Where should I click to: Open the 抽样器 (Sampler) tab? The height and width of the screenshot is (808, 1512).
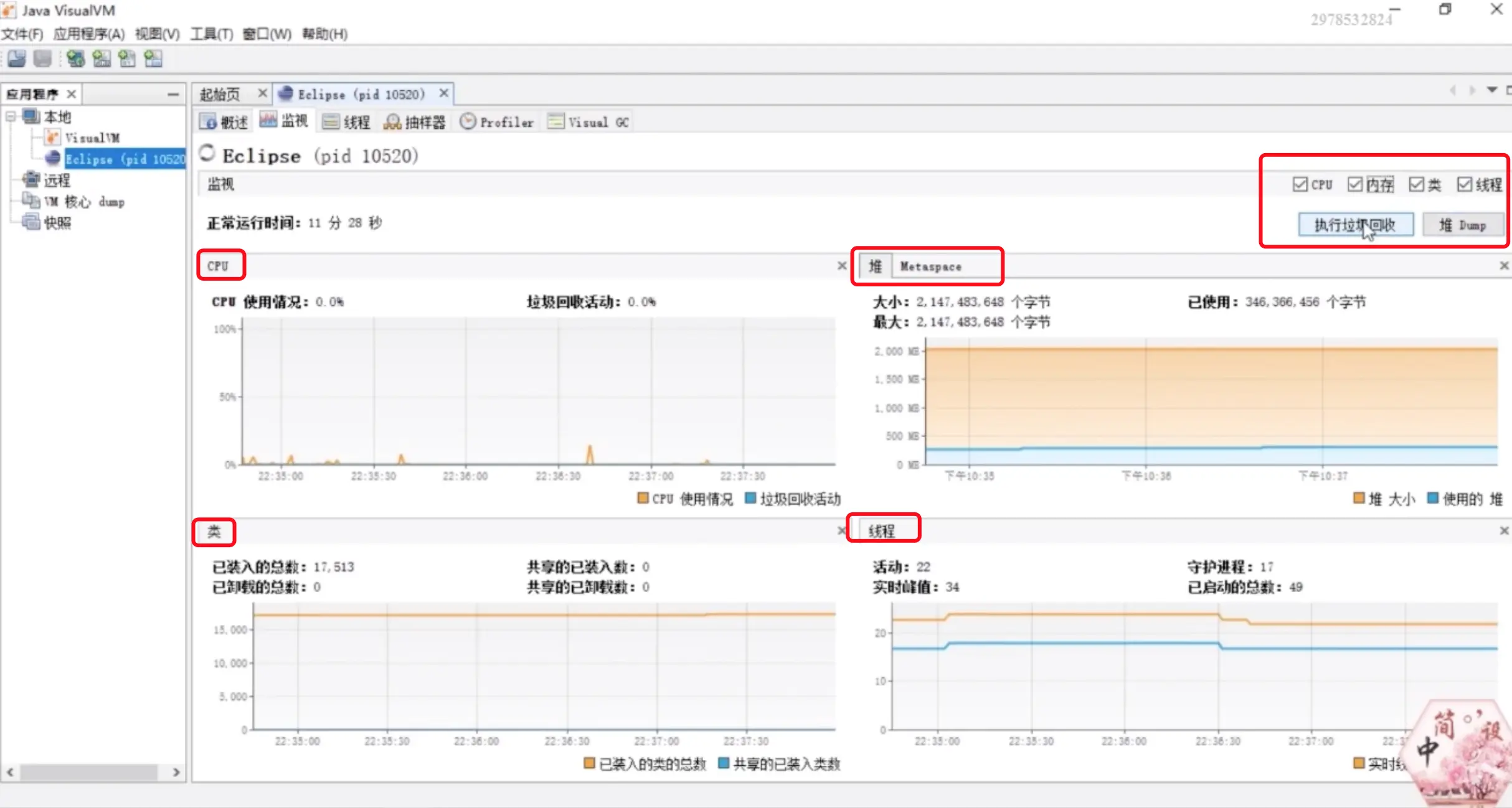coord(415,122)
